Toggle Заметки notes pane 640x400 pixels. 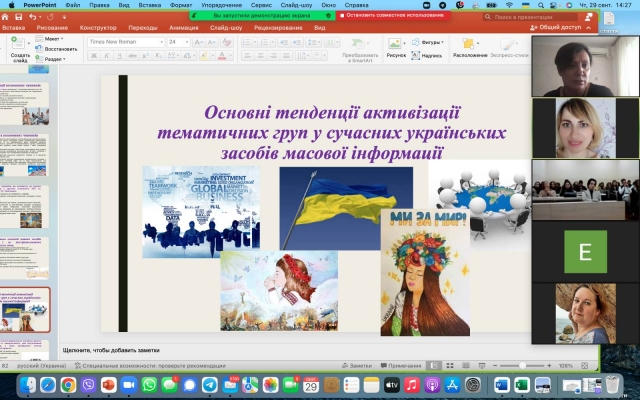[357, 365]
